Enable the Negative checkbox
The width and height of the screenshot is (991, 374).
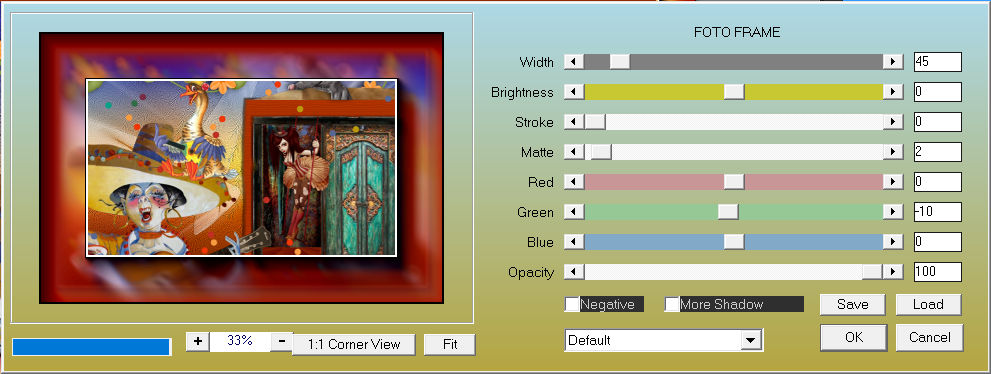pos(572,305)
